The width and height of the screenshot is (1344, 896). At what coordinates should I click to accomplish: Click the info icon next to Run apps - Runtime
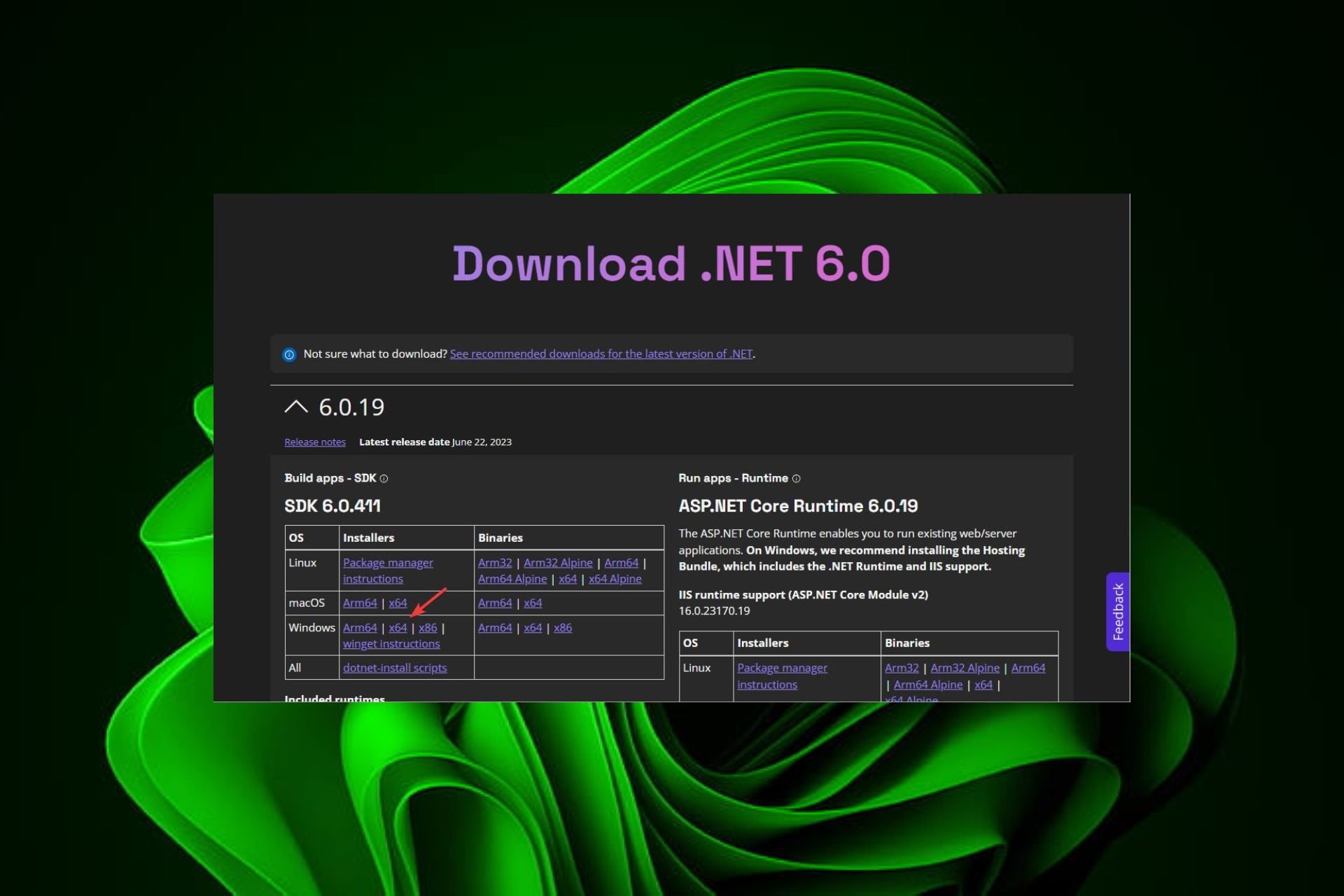(796, 479)
